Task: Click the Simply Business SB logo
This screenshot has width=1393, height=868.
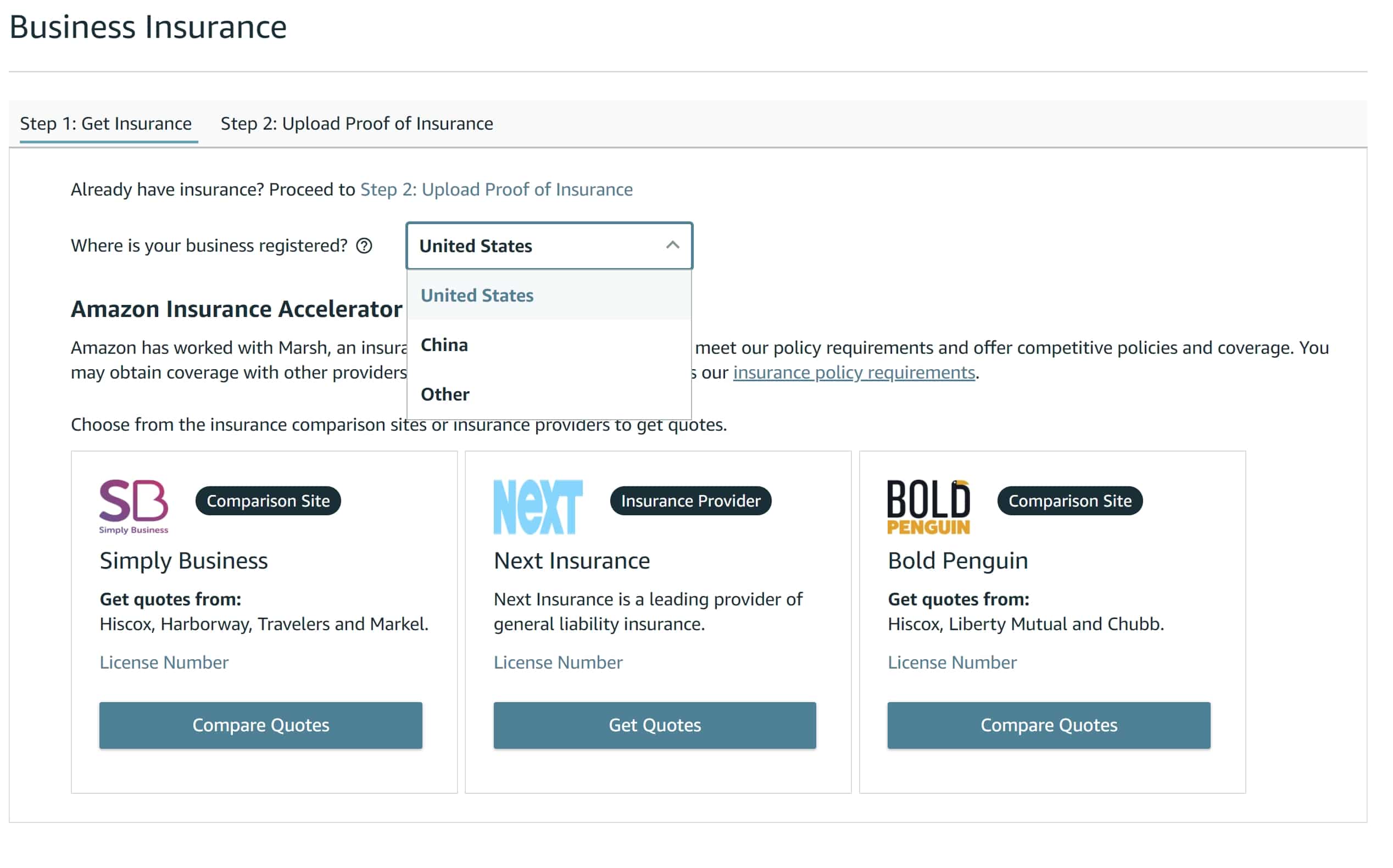Action: (133, 507)
